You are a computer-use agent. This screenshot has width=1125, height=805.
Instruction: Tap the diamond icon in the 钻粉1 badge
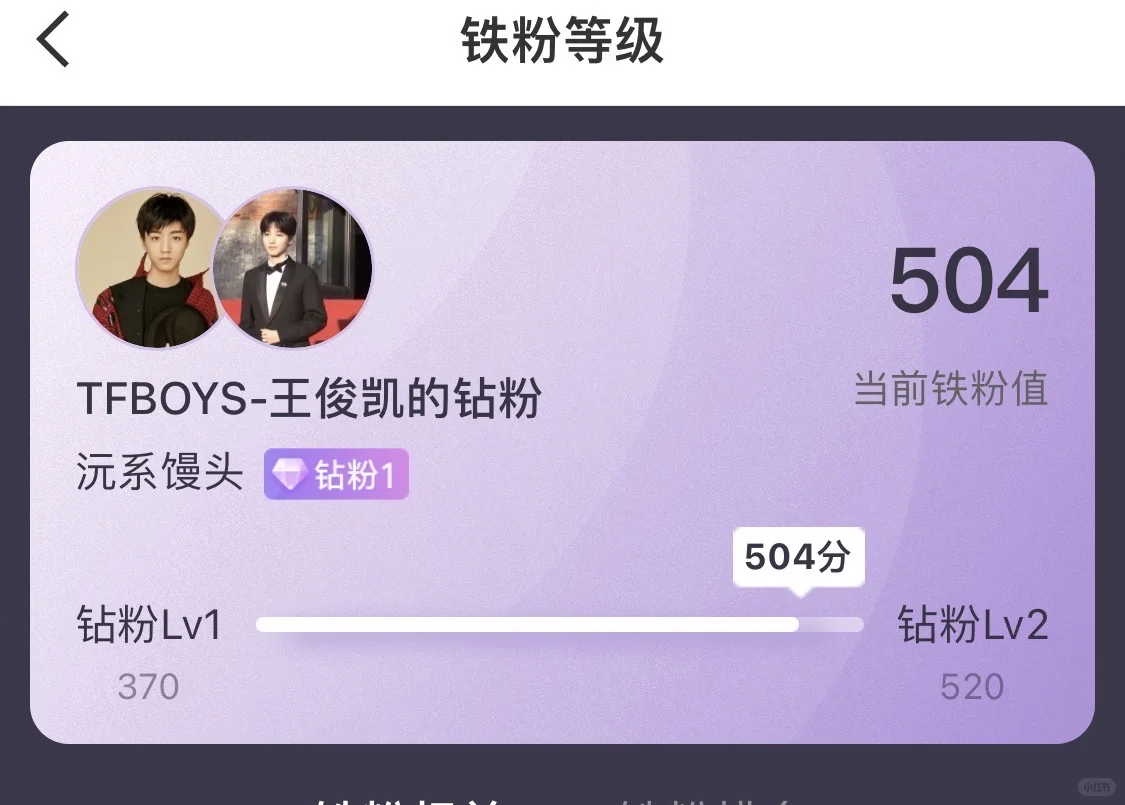click(290, 474)
